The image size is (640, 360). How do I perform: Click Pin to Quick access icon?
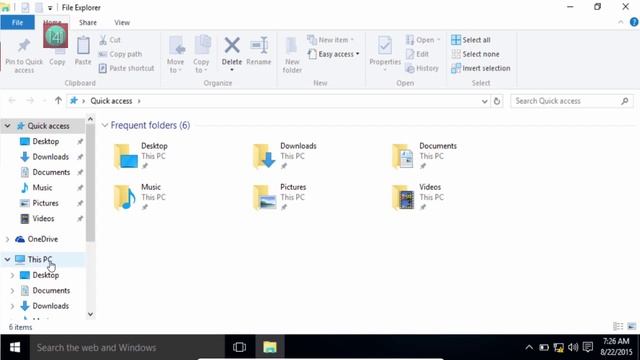pos(24,45)
